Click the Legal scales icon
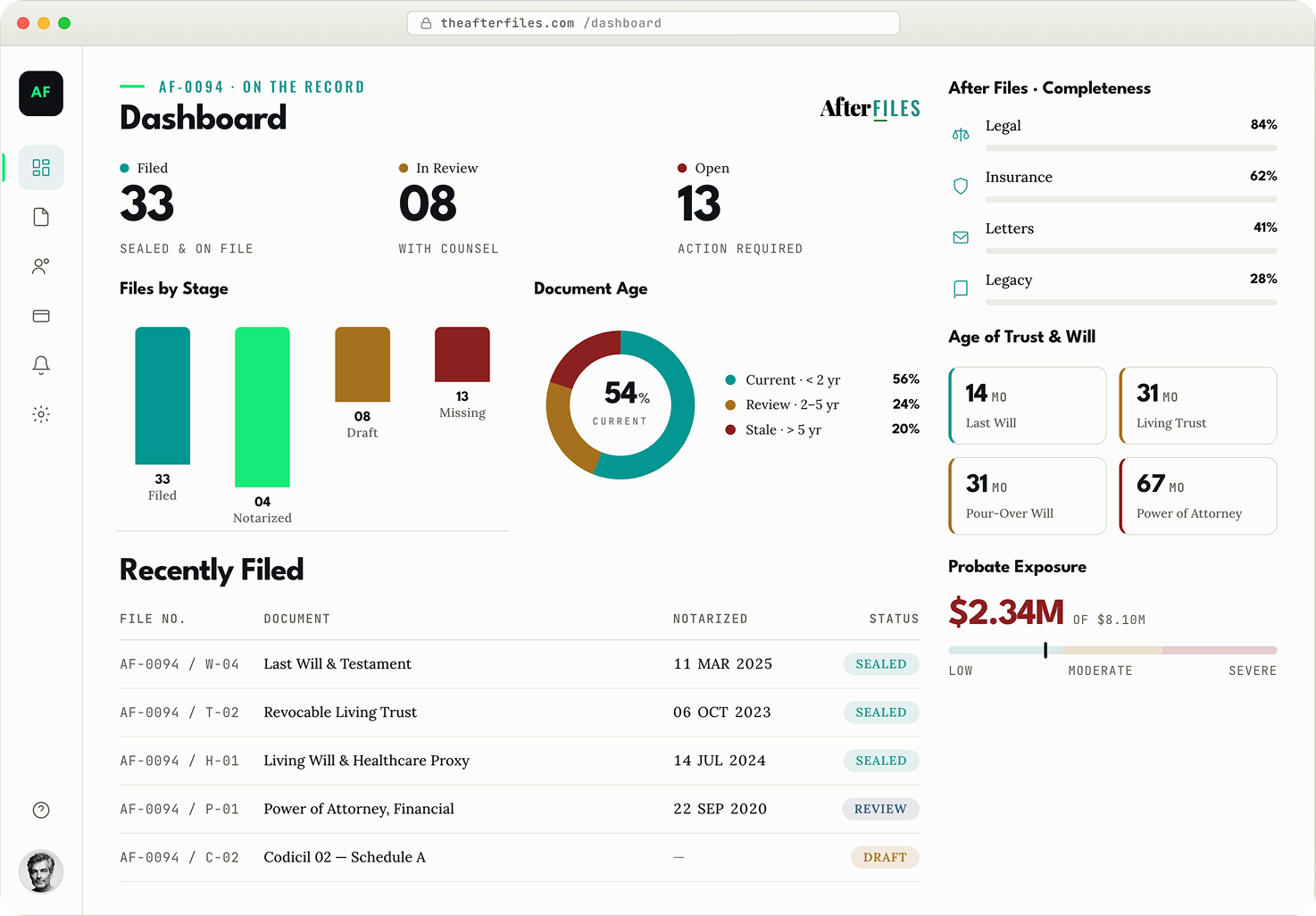The image size is (1316, 916). [x=961, y=135]
